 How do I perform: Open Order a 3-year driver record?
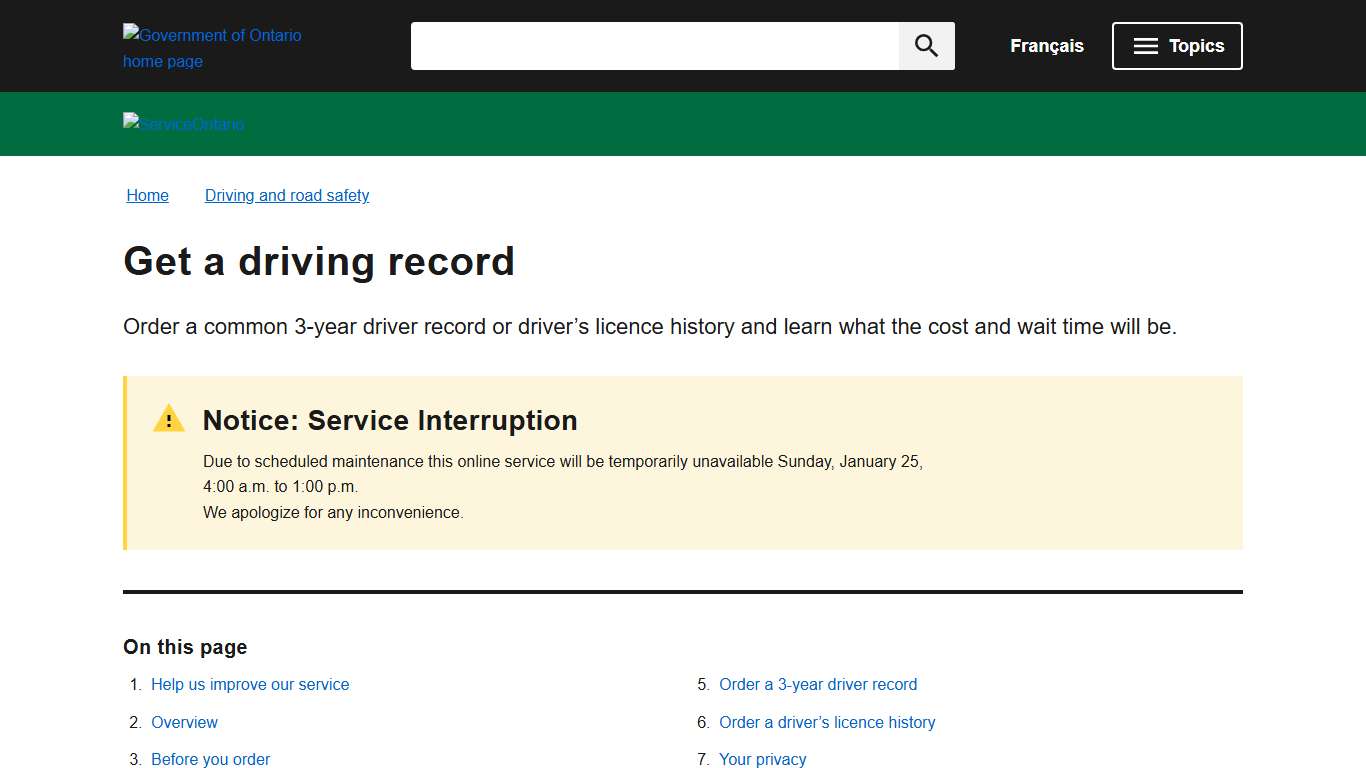[x=818, y=684]
